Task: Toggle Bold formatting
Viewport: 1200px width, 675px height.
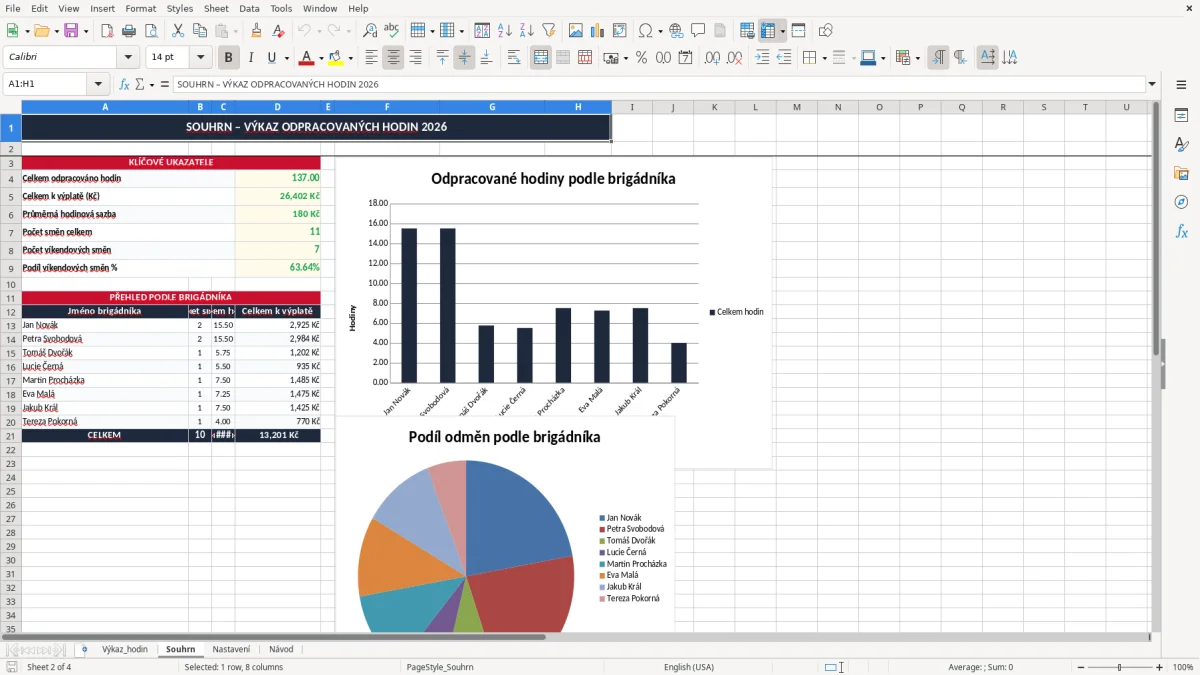Action: click(228, 58)
